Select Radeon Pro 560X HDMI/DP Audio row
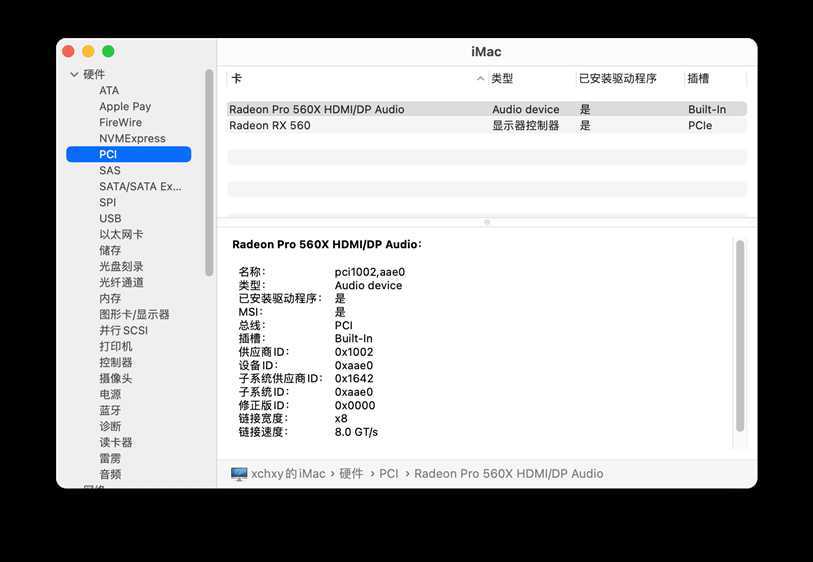Image resolution: width=813 pixels, height=562 pixels. [x=486, y=109]
